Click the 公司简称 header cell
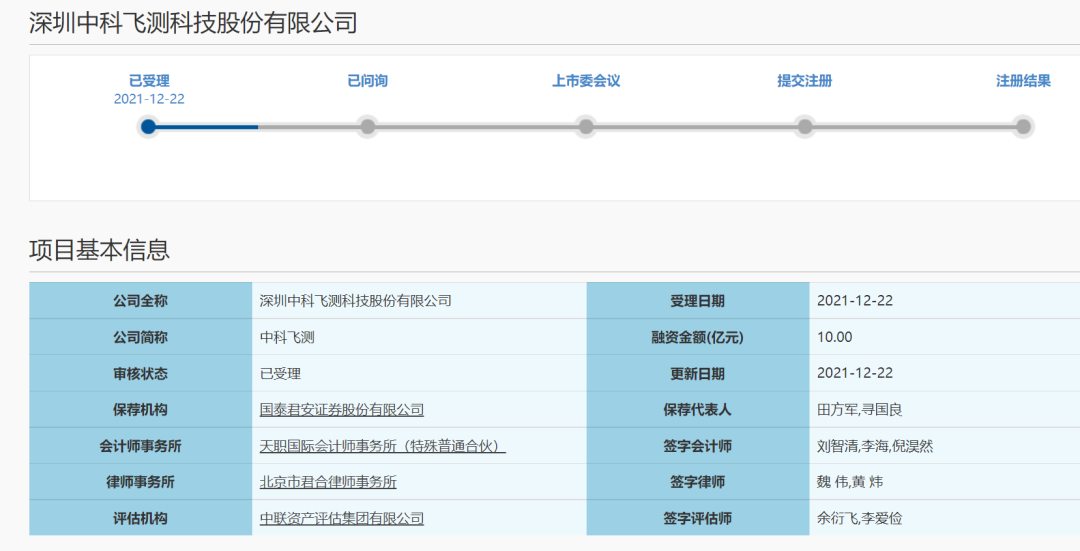1080x551 pixels. (141, 337)
